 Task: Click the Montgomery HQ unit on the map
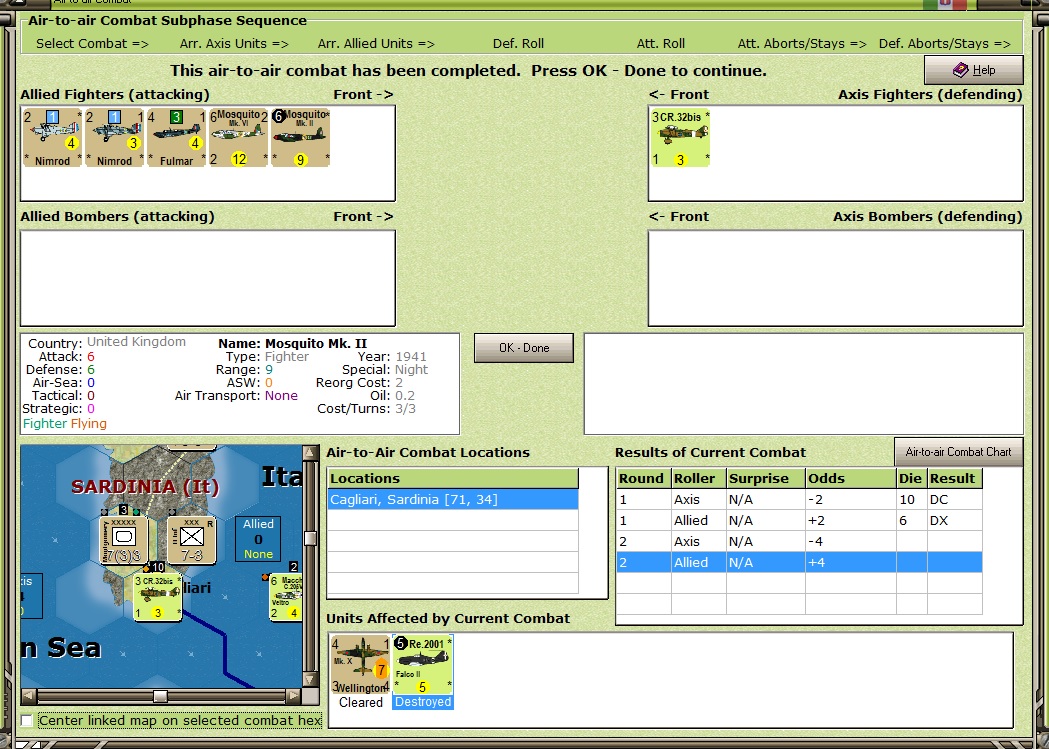[124, 540]
